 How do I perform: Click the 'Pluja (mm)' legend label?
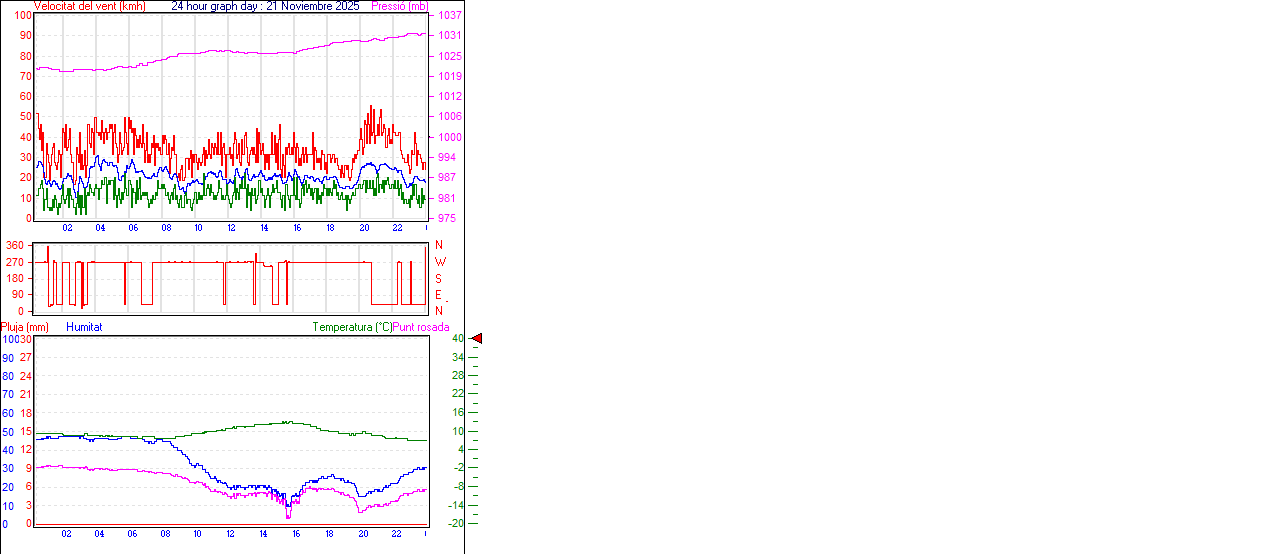point(25,327)
